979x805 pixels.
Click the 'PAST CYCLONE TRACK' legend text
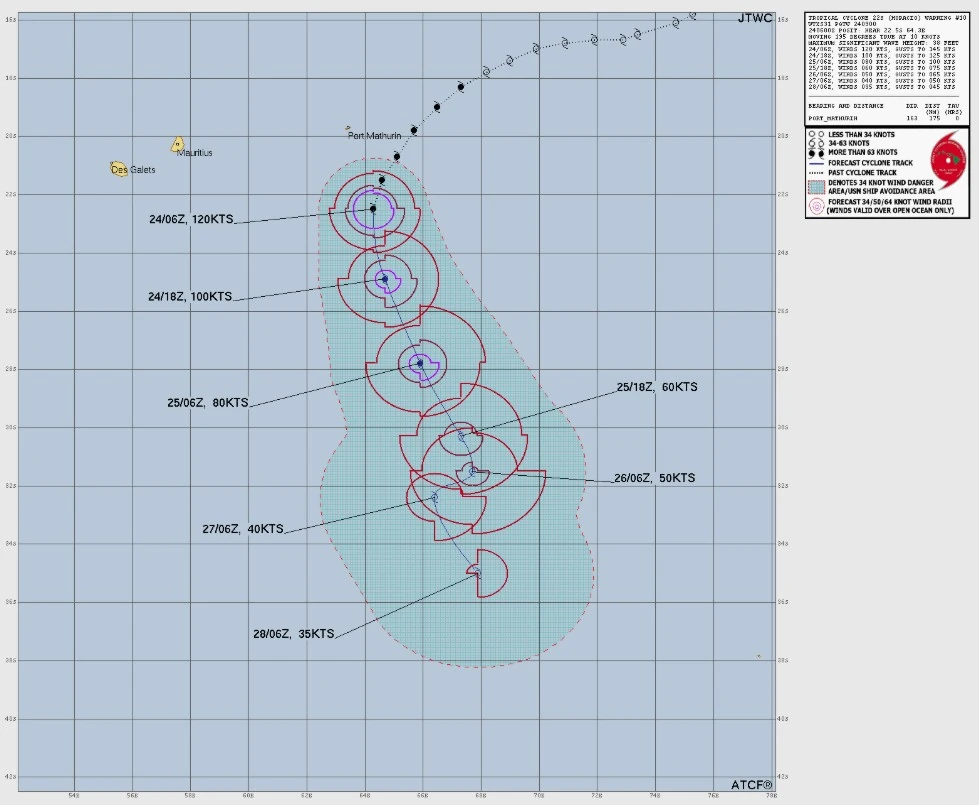pos(862,172)
